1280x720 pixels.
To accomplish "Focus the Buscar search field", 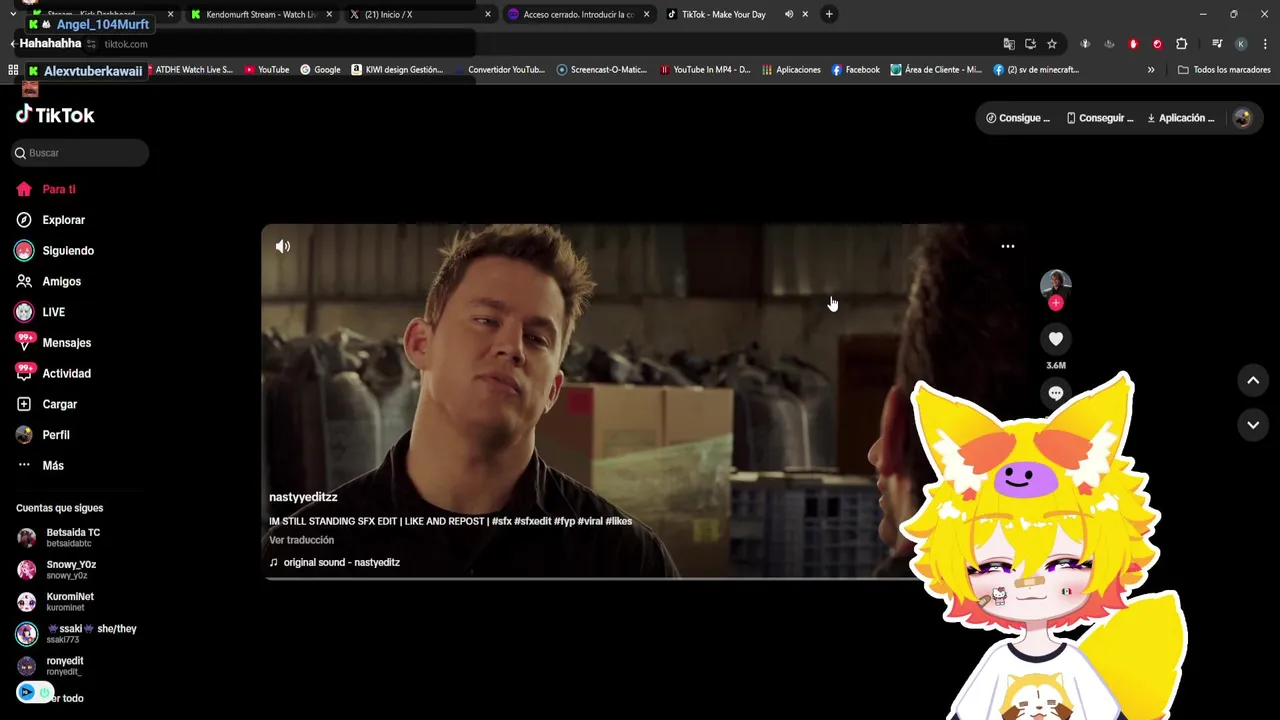I will coord(80,153).
